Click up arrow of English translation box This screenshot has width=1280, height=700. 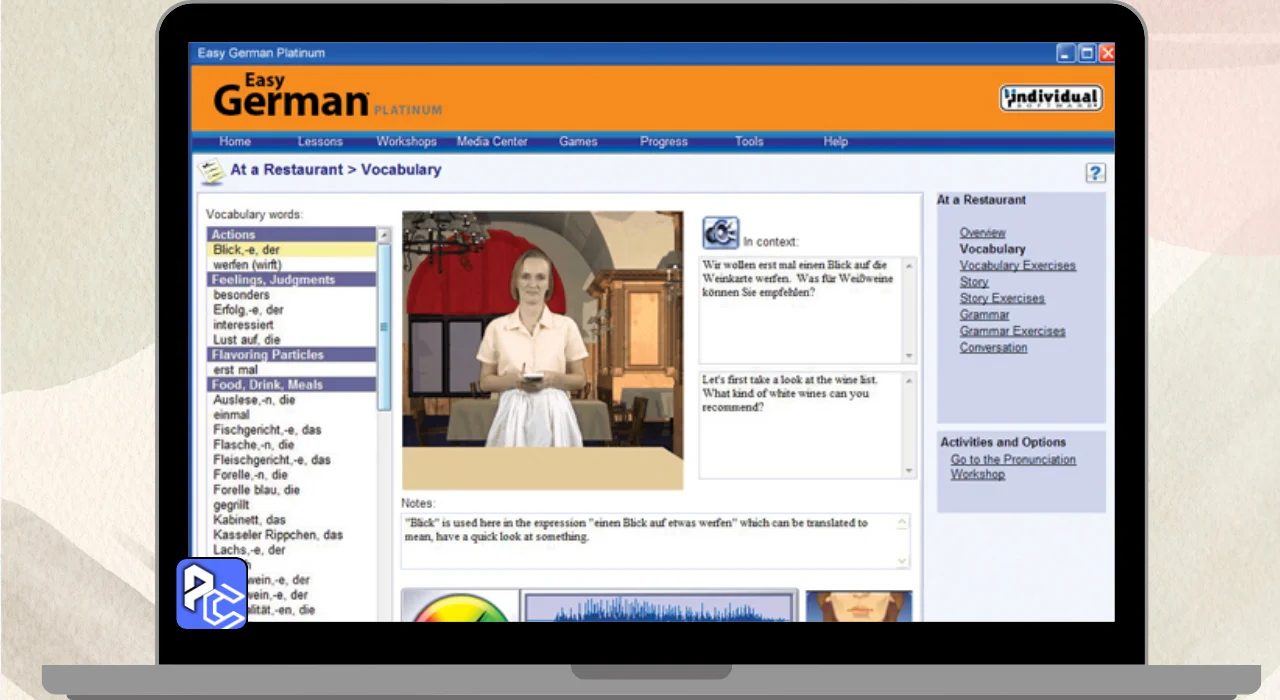(909, 380)
